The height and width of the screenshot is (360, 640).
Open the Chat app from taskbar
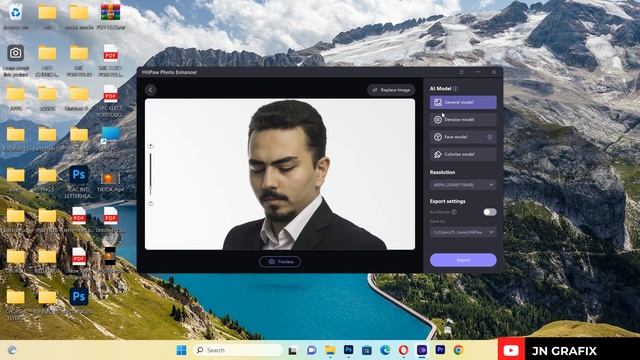[x=311, y=350]
